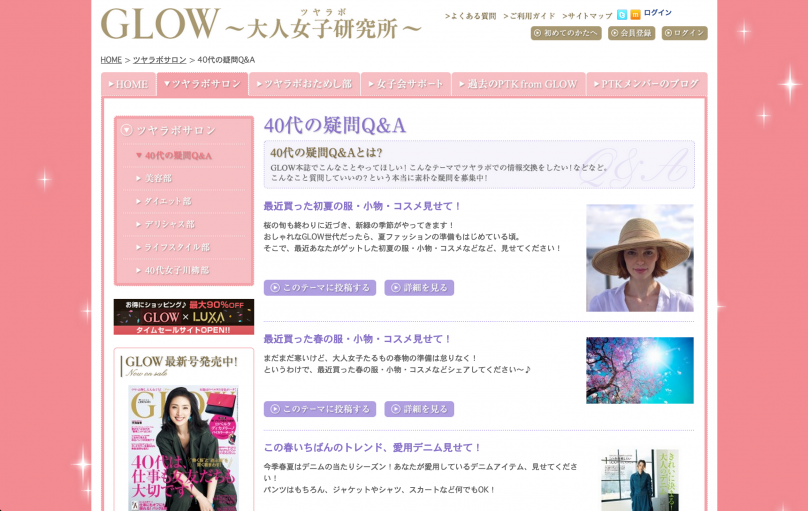The height and width of the screenshot is (511, 808).
Task: Open 最近買った初夏の服・小物・コスメ見せて！ topic title
Action: [362, 206]
